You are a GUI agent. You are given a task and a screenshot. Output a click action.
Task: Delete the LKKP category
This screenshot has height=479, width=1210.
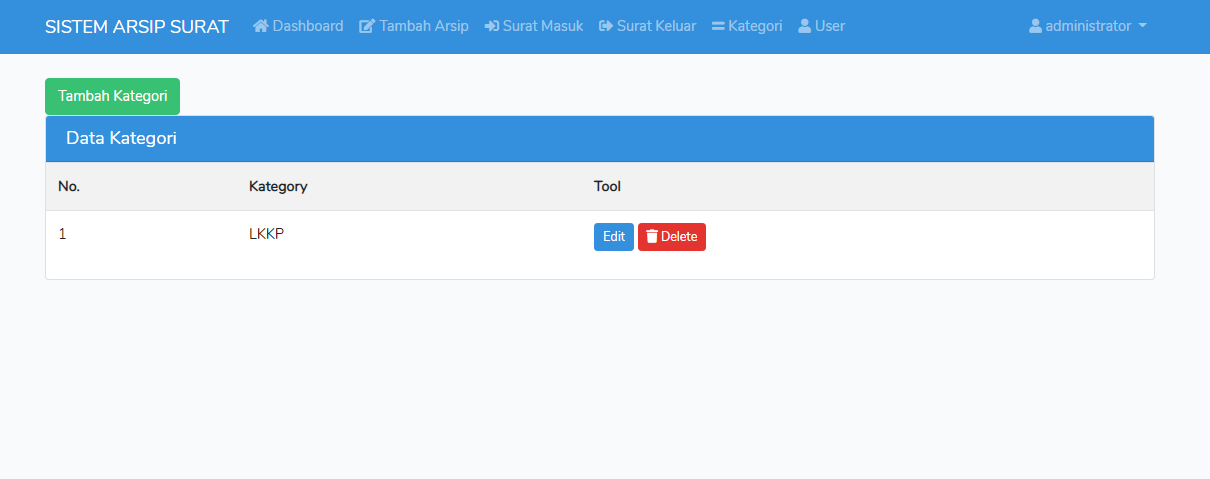pos(672,237)
